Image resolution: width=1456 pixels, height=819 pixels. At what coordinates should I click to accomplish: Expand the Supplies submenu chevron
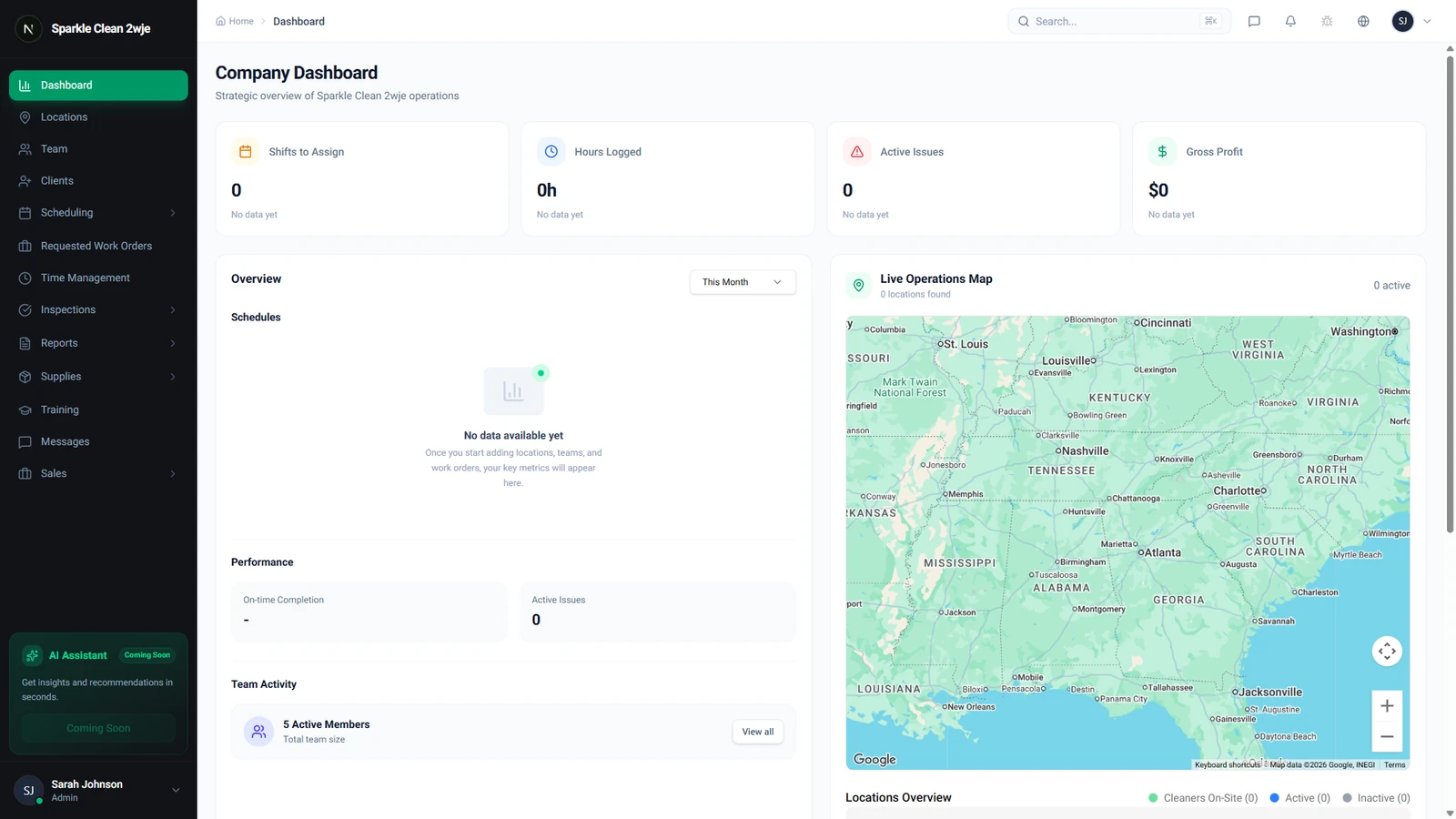point(173,377)
